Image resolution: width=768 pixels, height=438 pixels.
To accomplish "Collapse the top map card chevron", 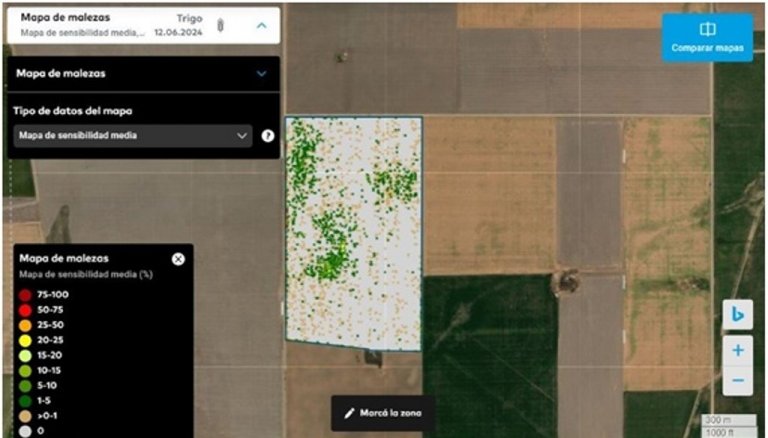I will (x=262, y=25).
